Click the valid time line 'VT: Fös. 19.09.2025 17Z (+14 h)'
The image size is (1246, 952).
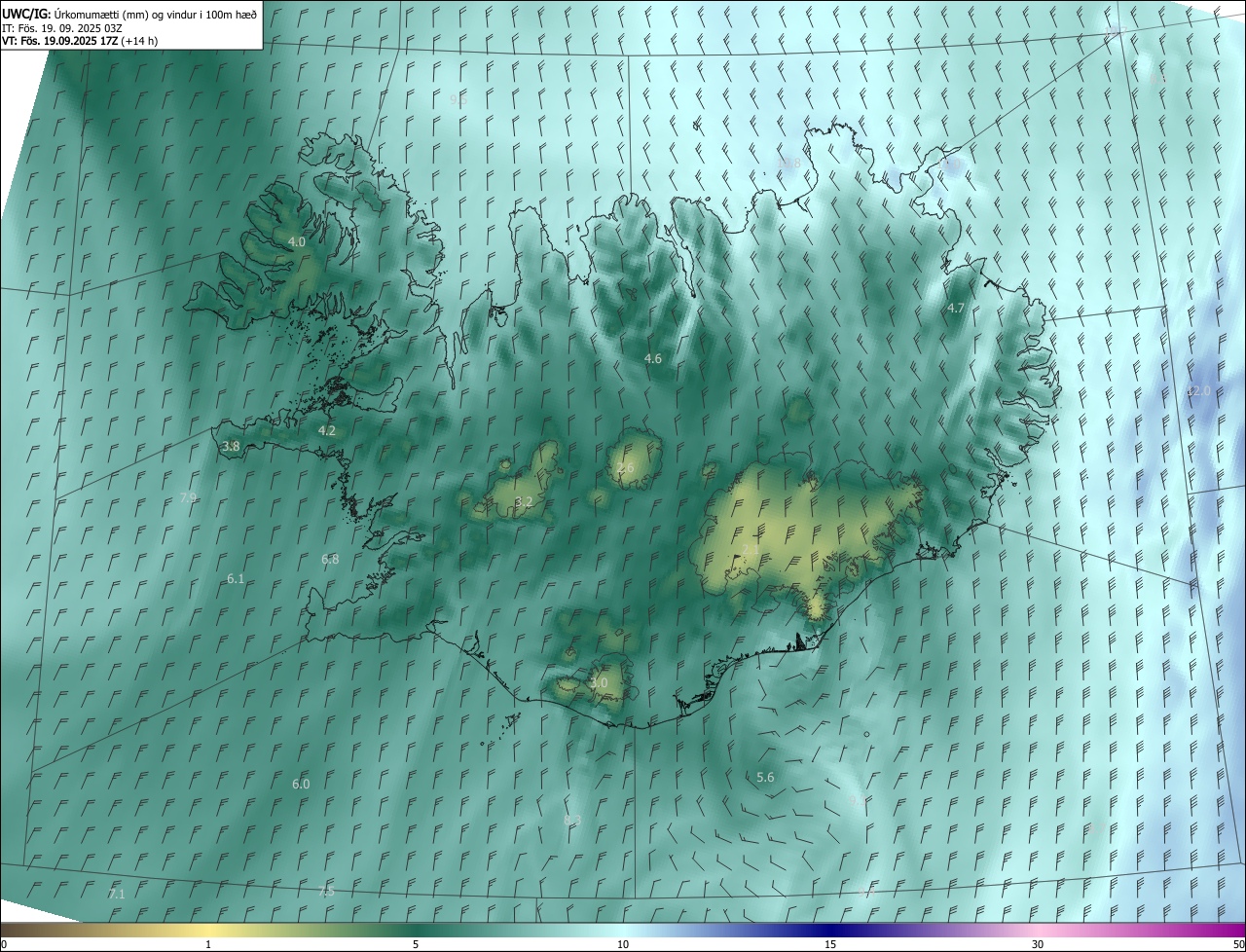point(80,41)
